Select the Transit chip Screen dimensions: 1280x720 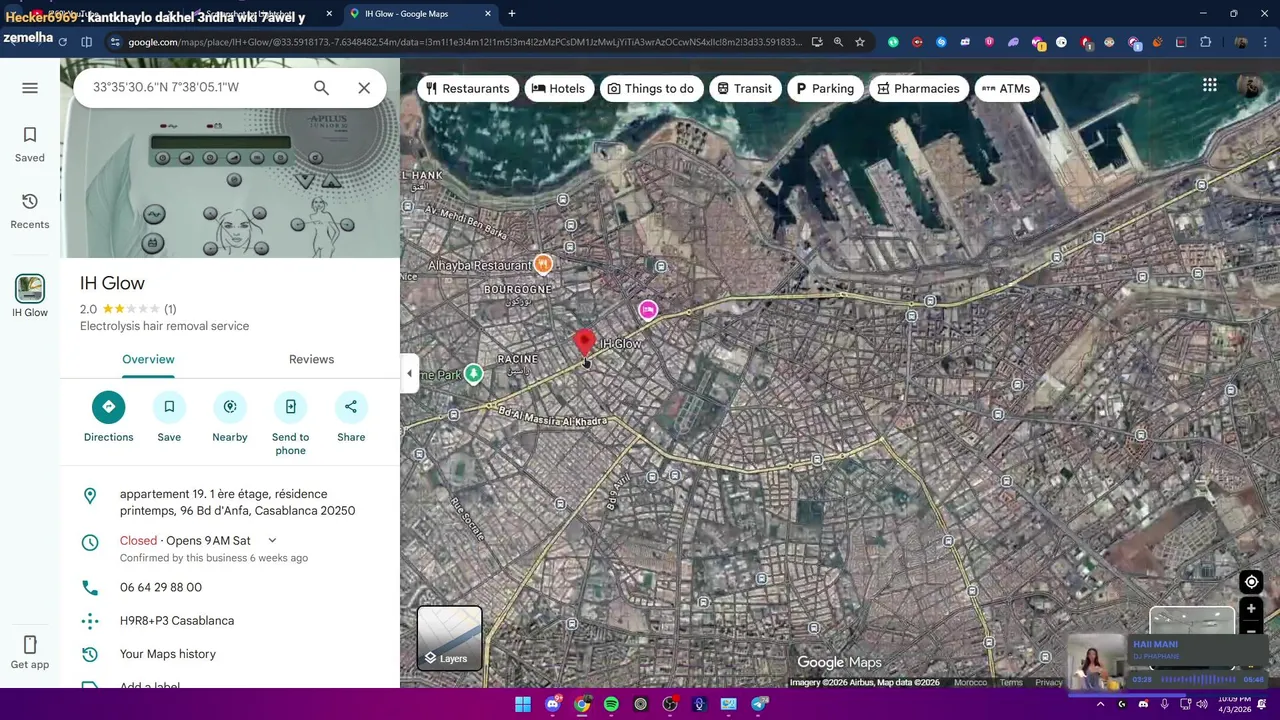(744, 88)
